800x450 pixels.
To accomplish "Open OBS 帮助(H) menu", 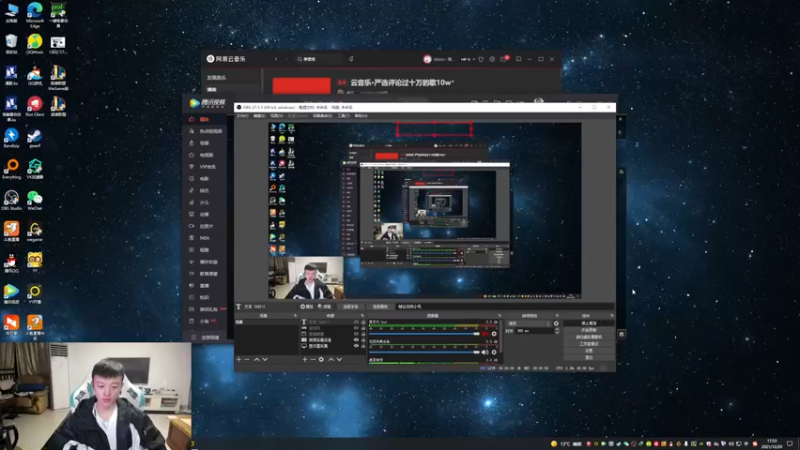I will tap(361, 116).
